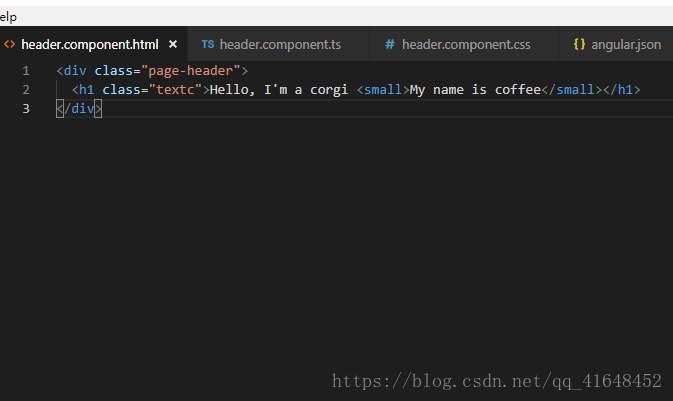Click the hash icon on header.component.css tab

click(x=389, y=44)
